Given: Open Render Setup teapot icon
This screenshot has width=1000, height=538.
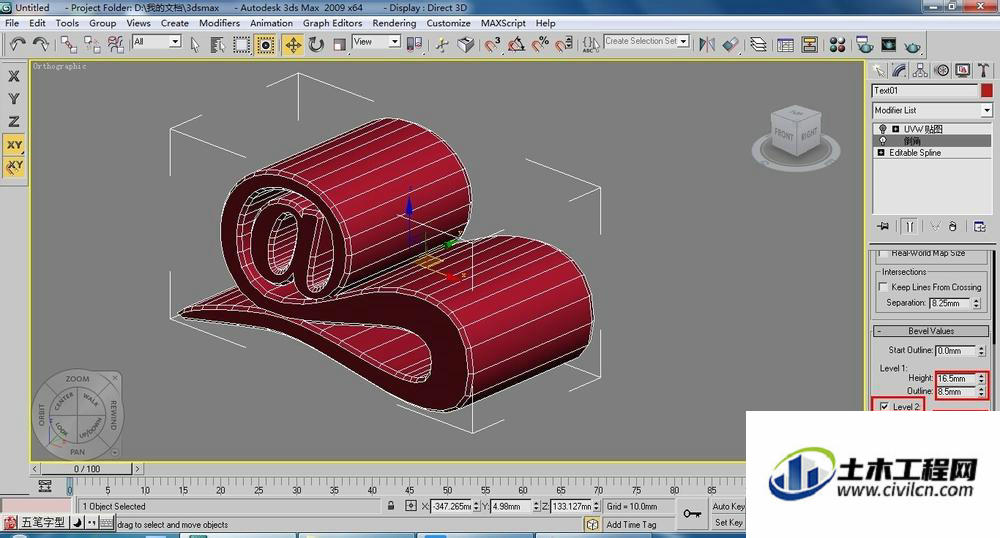Looking at the screenshot, I should coord(865,44).
